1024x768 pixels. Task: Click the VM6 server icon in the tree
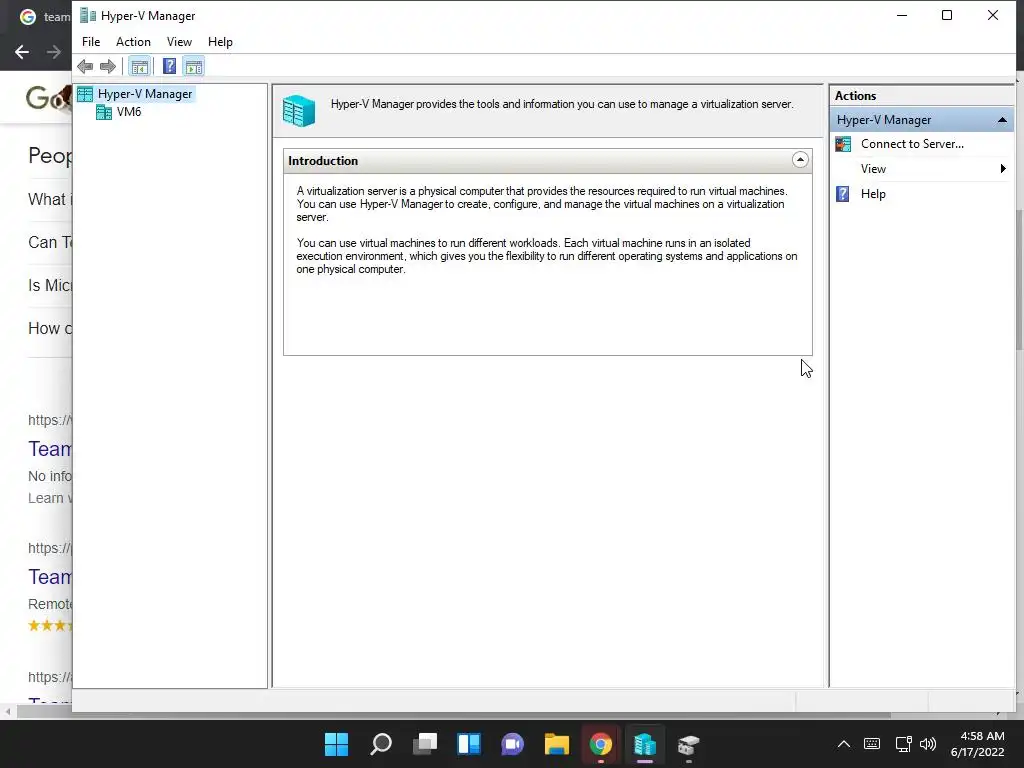tap(104, 112)
